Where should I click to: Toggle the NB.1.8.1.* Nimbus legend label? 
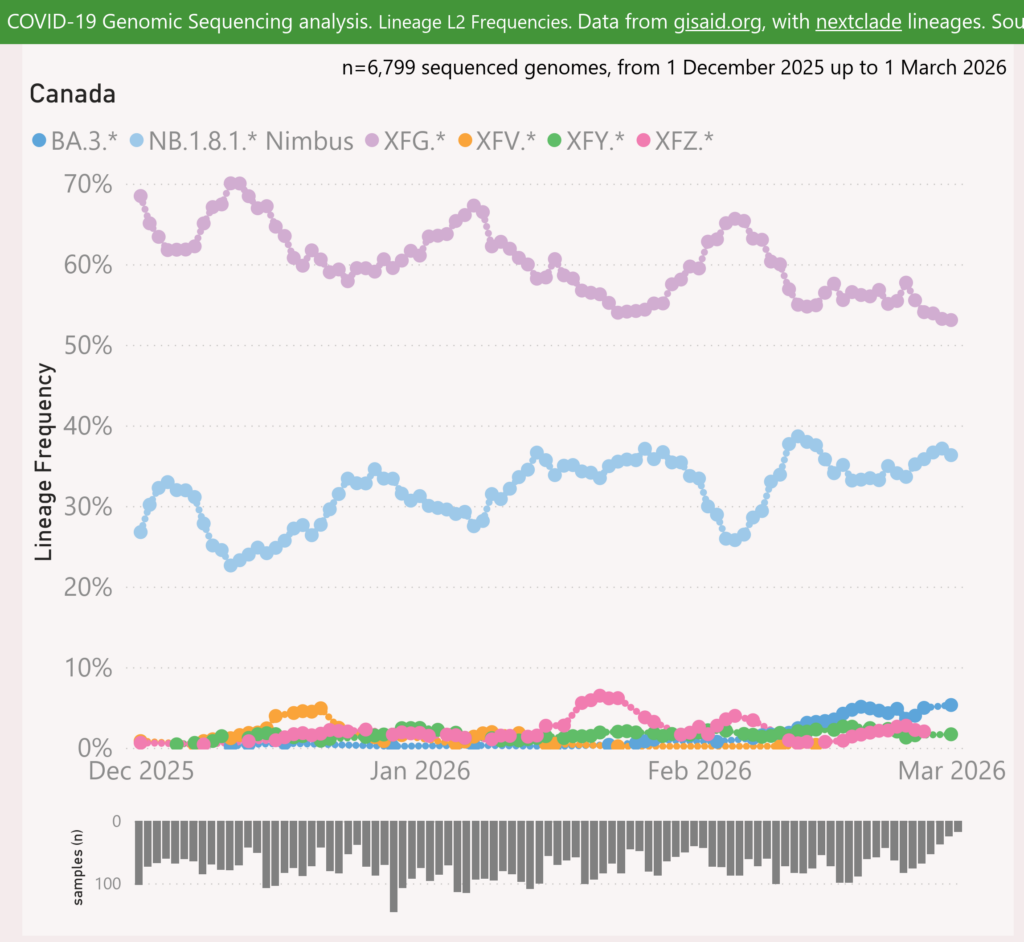[251, 141]
